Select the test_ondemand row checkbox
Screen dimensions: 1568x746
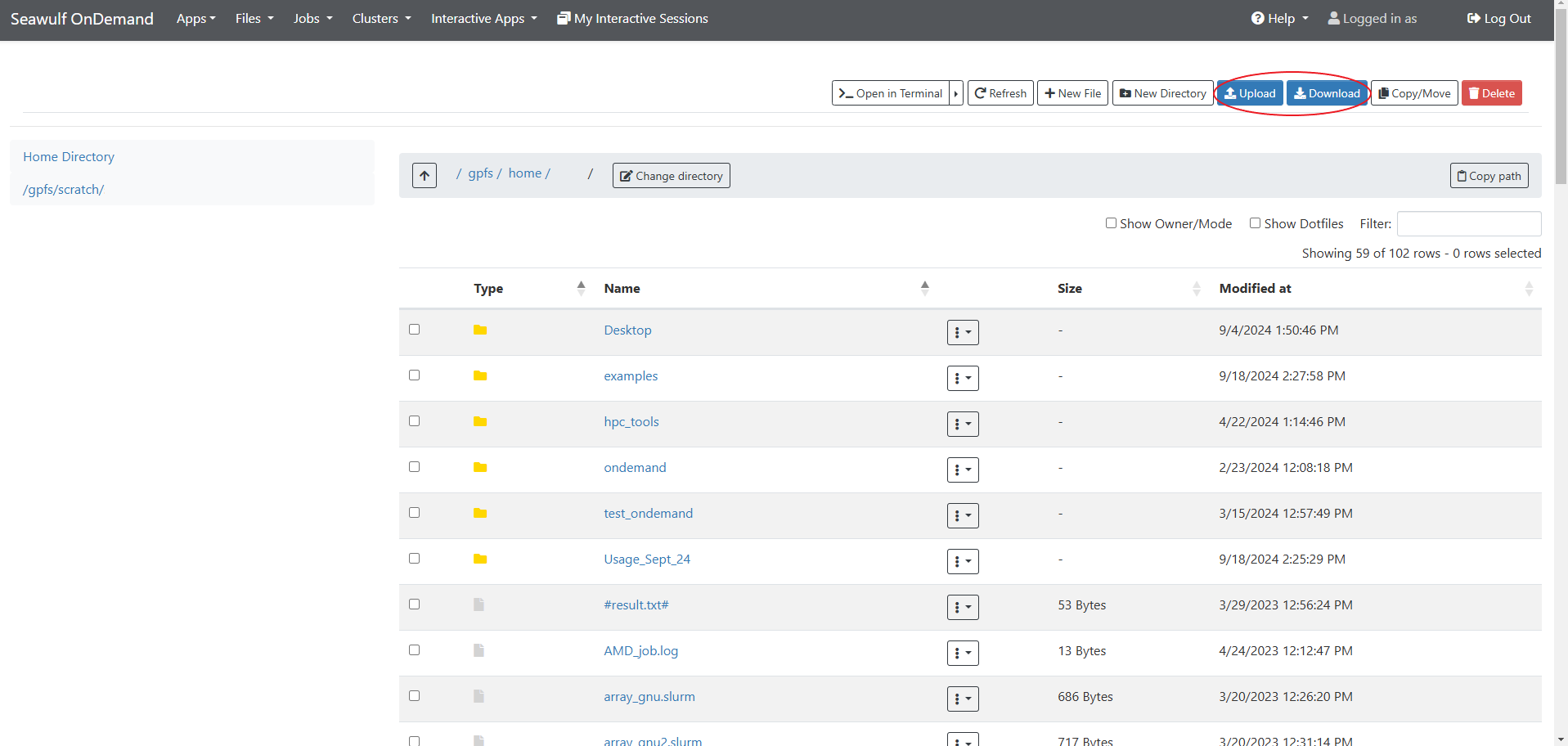tap(414, 512)
